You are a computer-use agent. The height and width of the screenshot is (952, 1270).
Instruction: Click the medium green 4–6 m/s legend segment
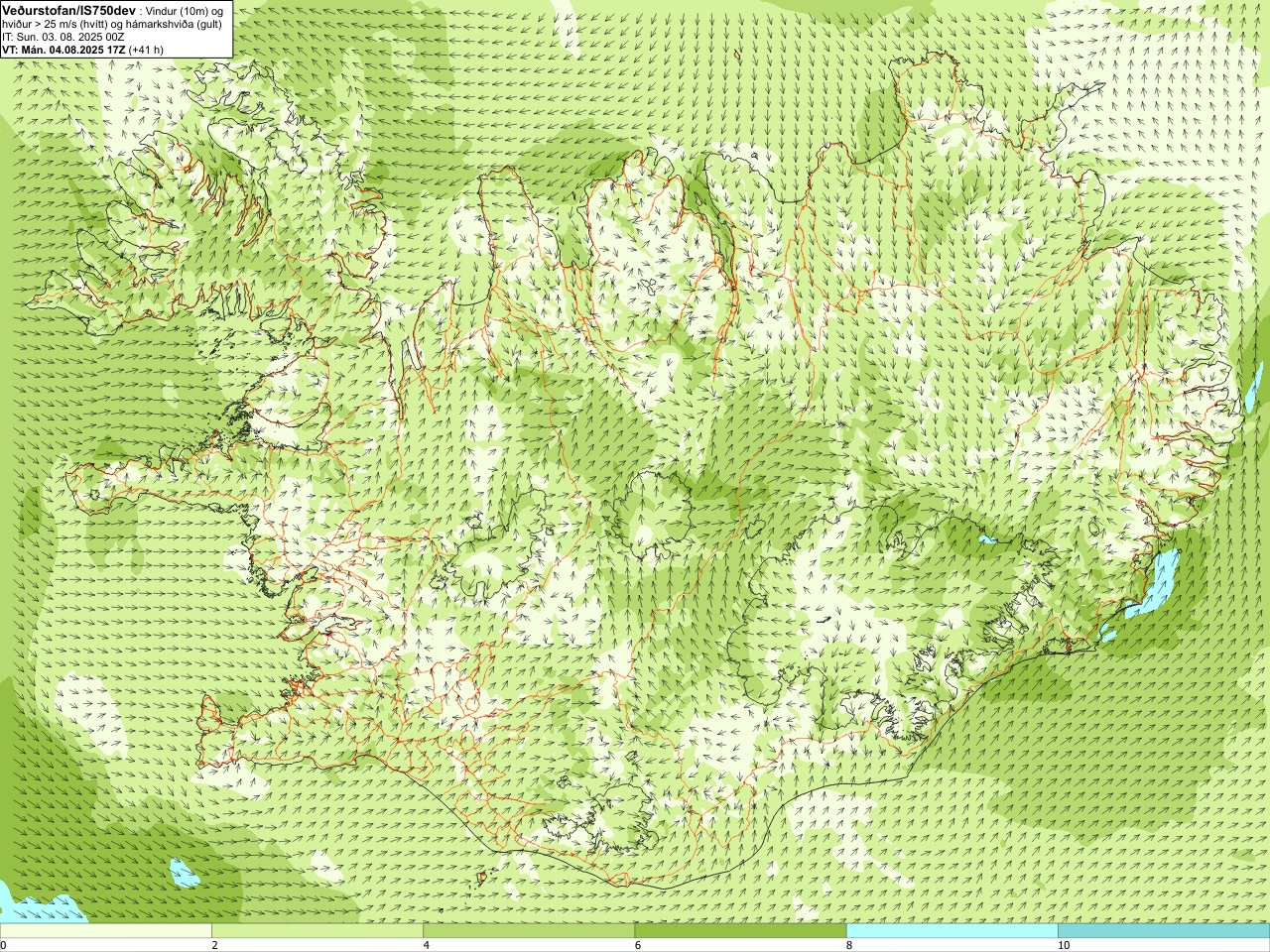tap(529, 931)
